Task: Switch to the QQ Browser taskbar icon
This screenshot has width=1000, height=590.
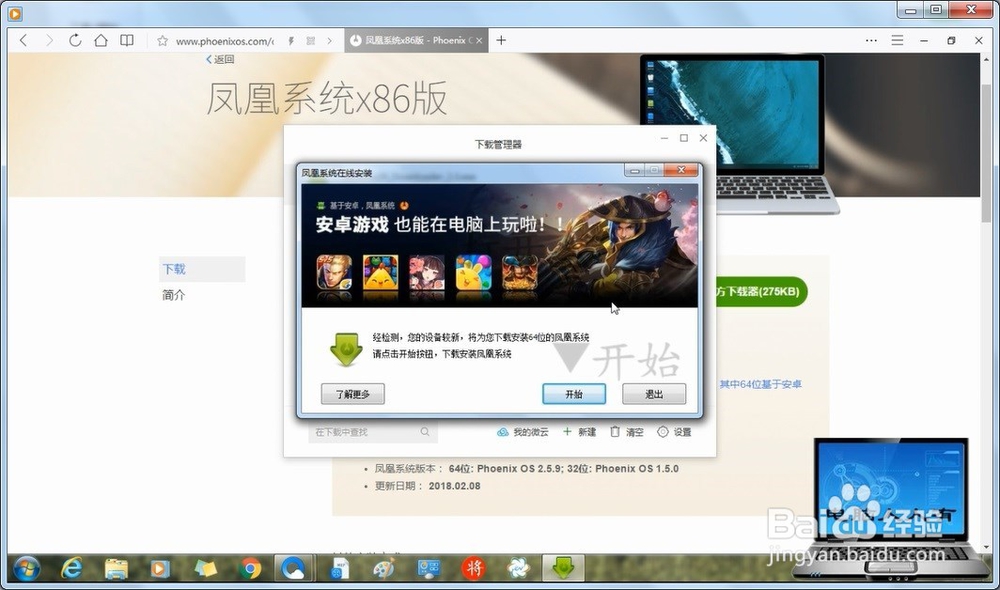Action: point(293,568)
